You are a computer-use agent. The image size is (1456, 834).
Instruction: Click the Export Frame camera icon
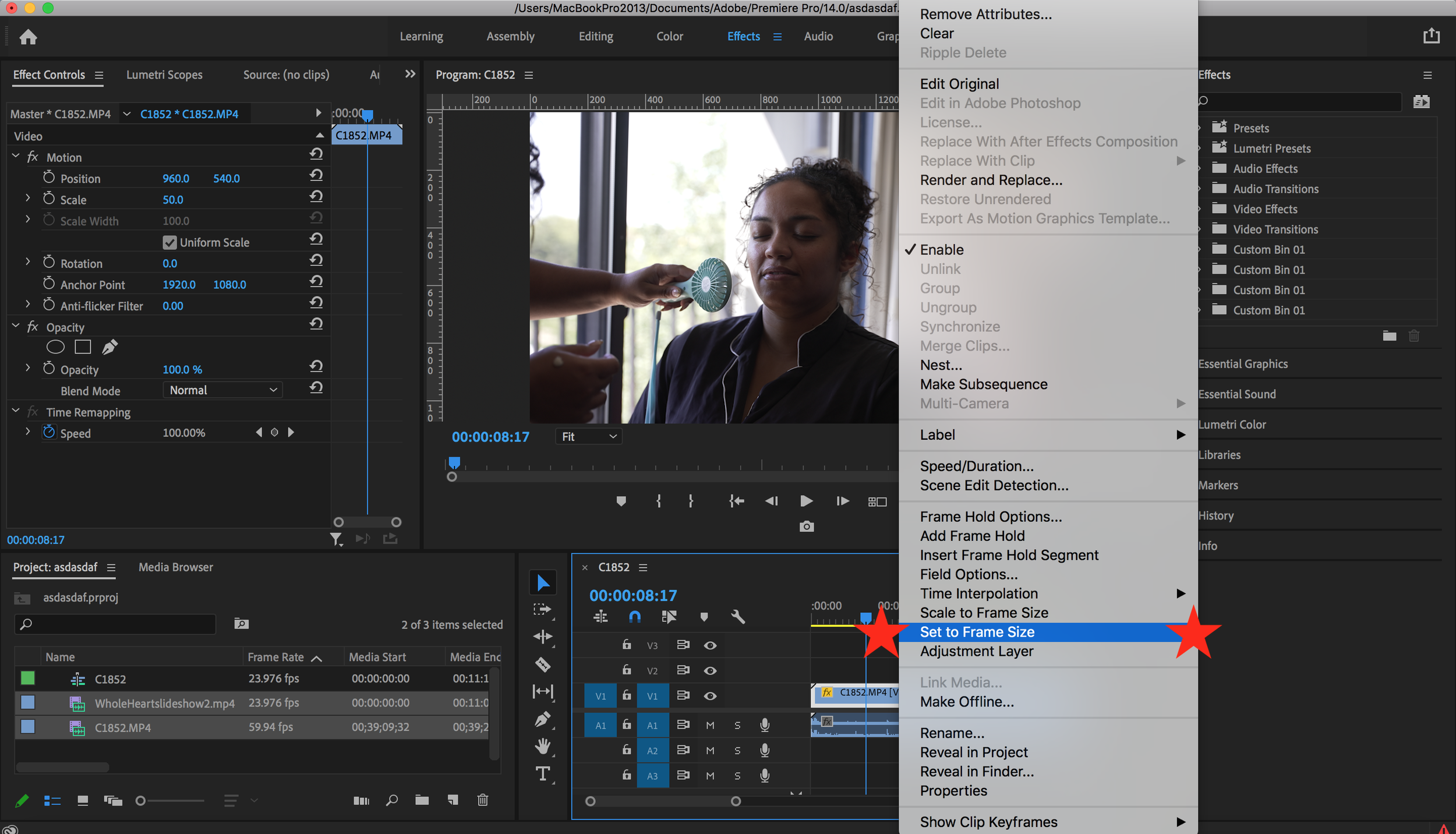807,526
